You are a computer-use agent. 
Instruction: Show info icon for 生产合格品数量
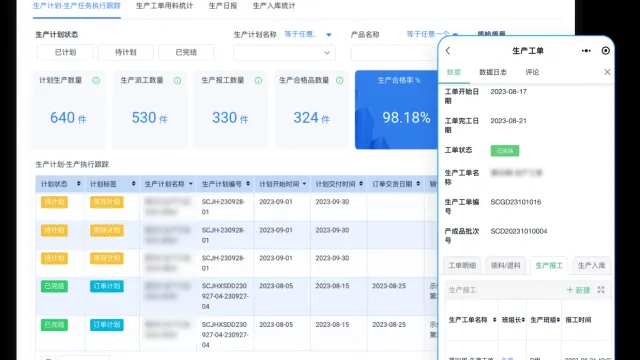pos(340,80)
